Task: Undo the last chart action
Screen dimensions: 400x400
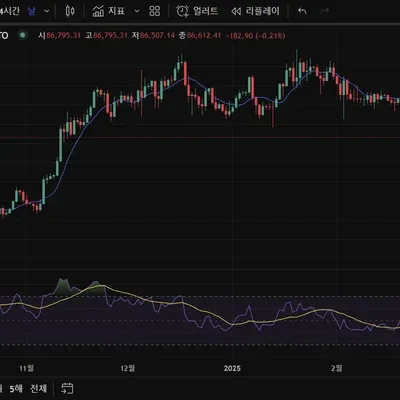Action: (x=302, y=11)
